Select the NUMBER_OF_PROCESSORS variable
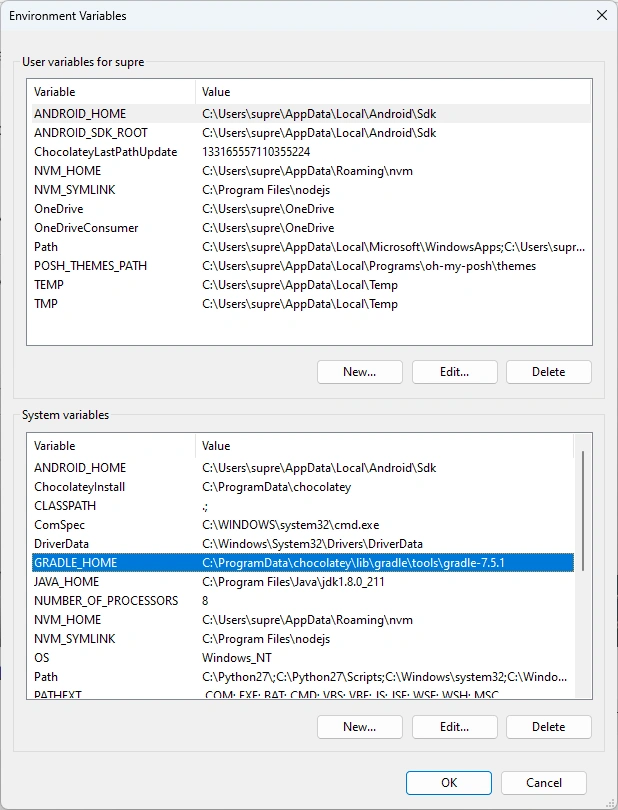This screenshot has width=618, height=810. [x=105, y=601]
